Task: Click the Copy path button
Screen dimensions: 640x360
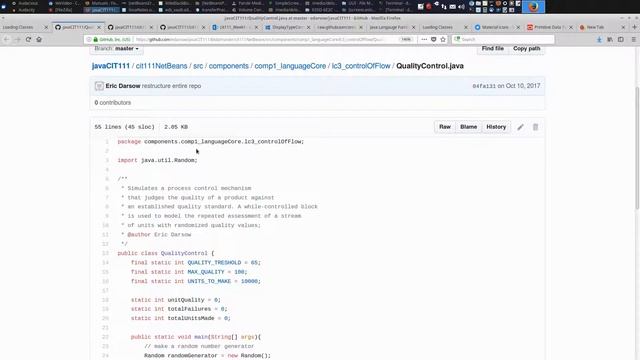Action: (527, 49)
